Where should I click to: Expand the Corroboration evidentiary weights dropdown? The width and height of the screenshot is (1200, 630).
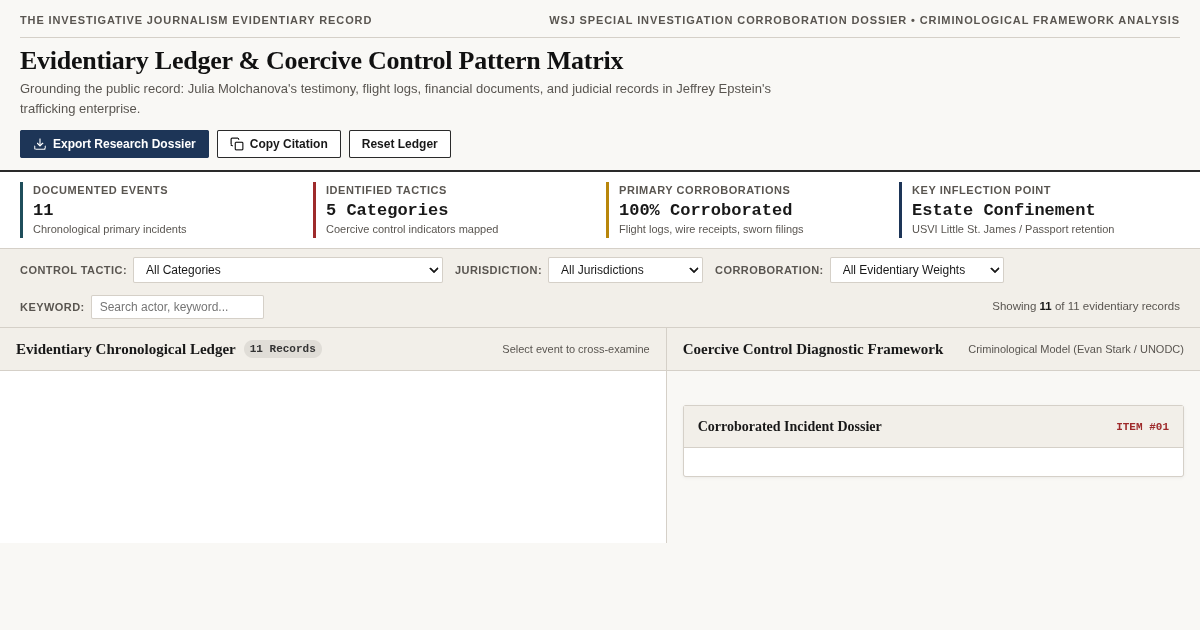click(x=917, y=270)
